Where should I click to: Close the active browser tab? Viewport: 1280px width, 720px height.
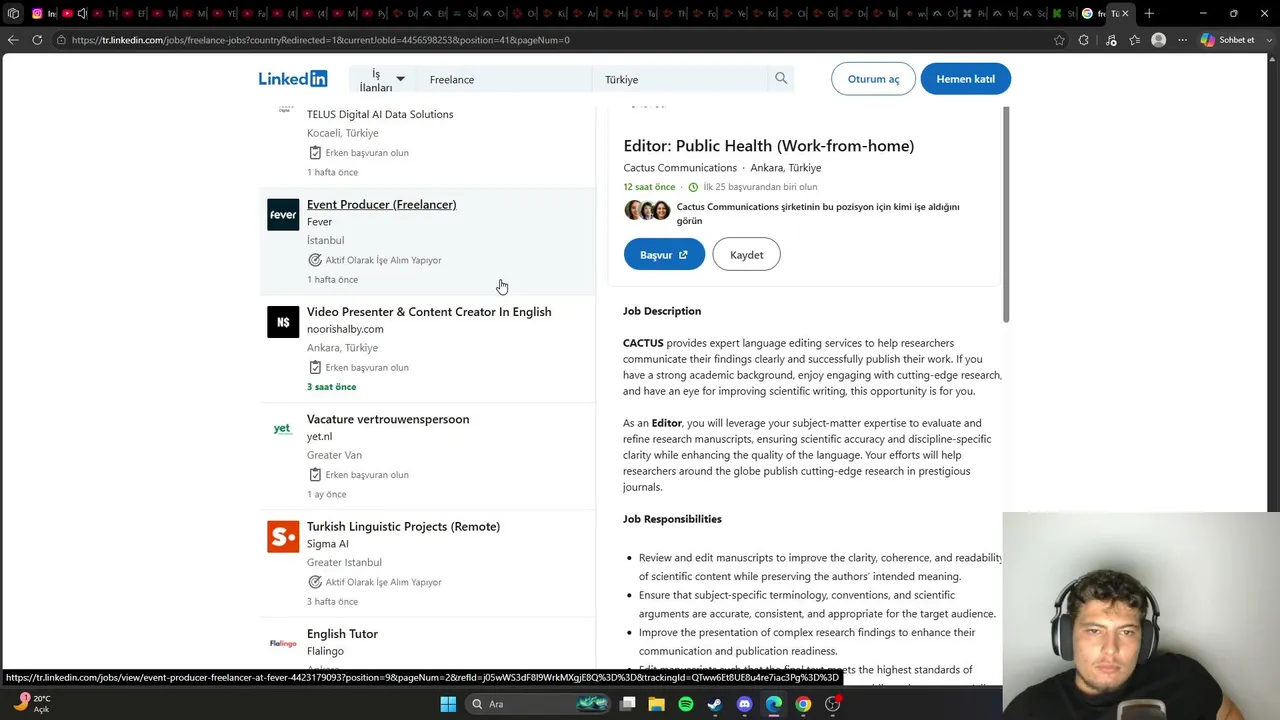[x=1125, y=14]
